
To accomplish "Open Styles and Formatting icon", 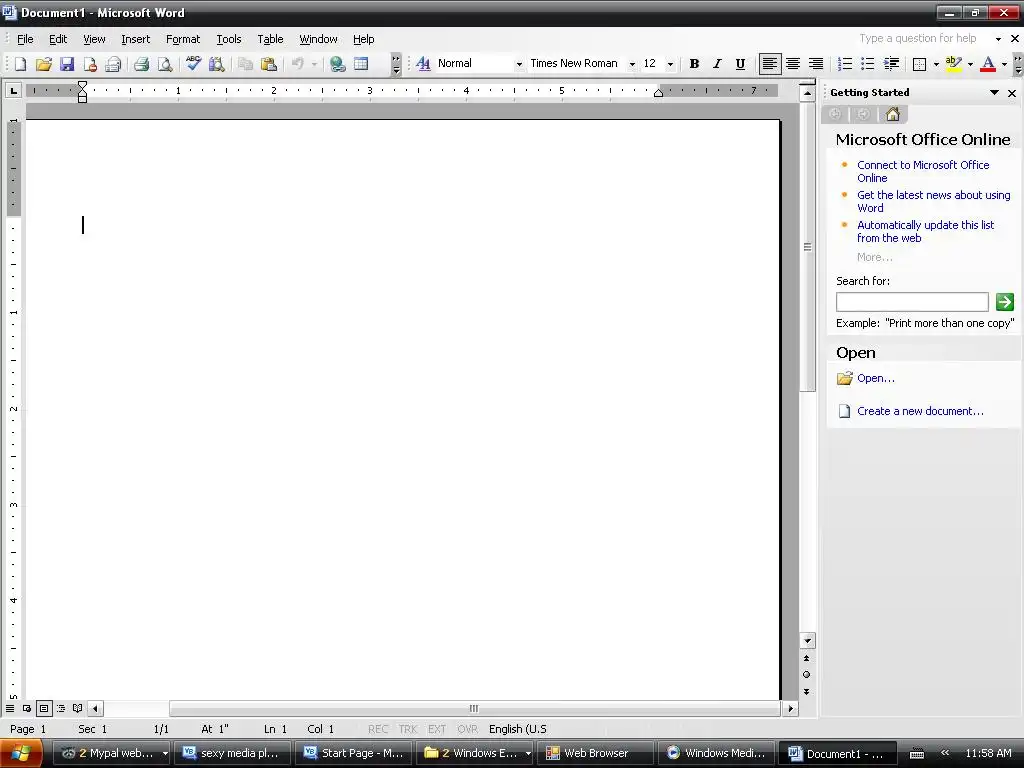I will pos(423,64).
